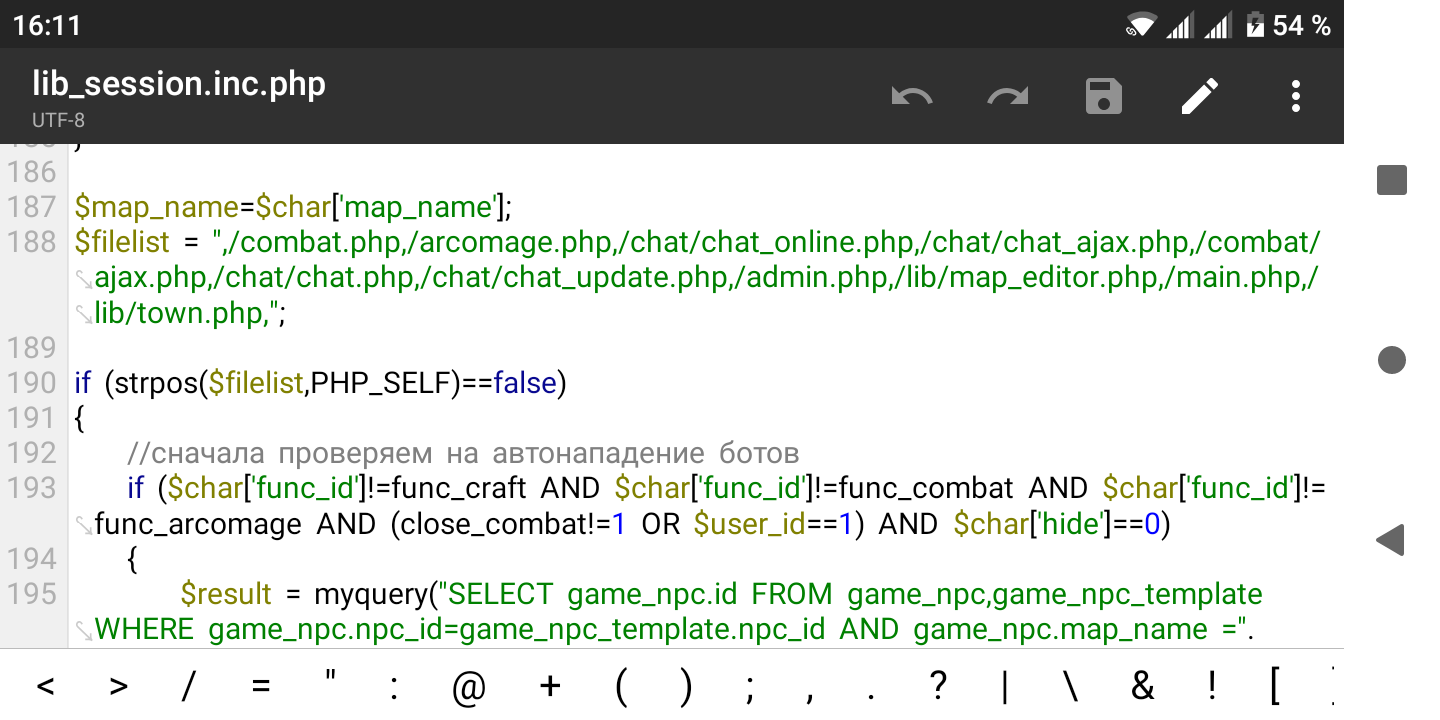Tap the UTF-8 encoding label
The height and width of the screenshot is (720, 1440).
tap(58, 120)
